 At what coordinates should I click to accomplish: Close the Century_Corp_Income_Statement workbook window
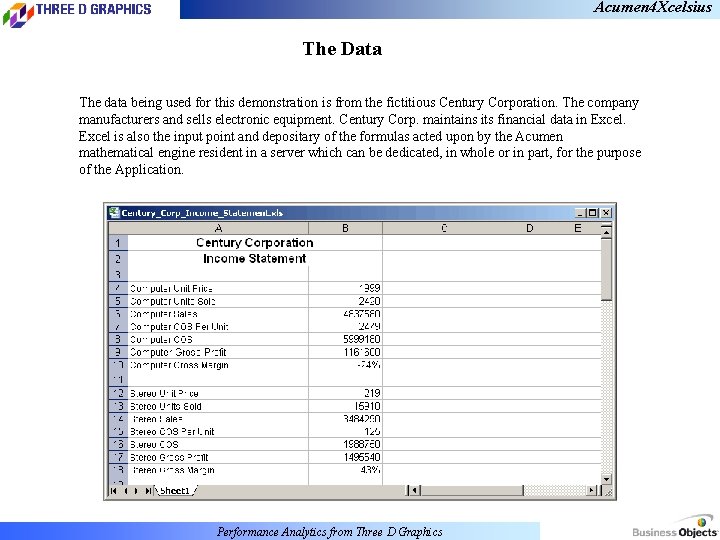[606, 213]
